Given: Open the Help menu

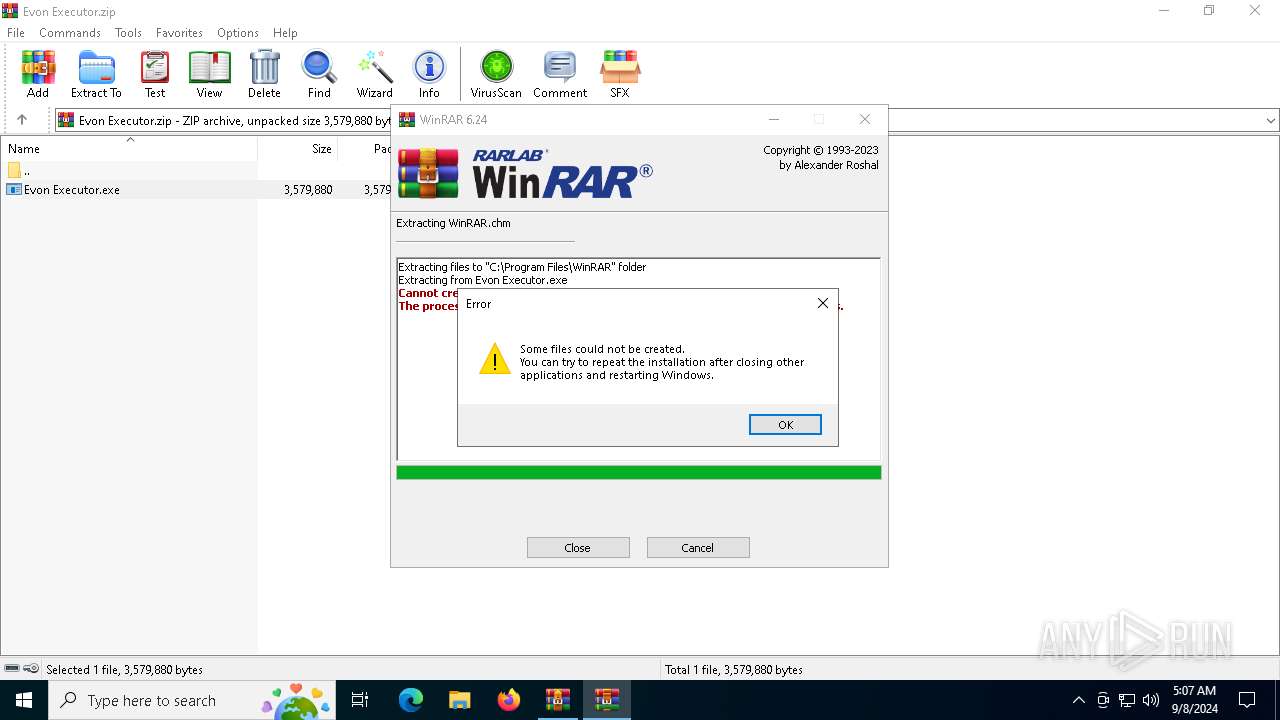Looking at the screenshot, I should click(x=285, y=33).
